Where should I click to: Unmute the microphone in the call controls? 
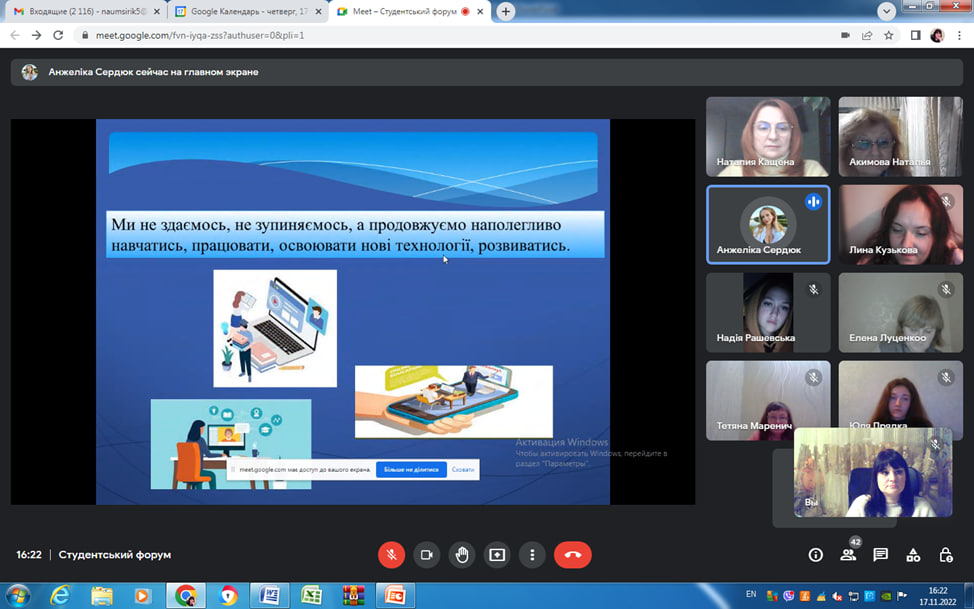click(x=391, y=554)
